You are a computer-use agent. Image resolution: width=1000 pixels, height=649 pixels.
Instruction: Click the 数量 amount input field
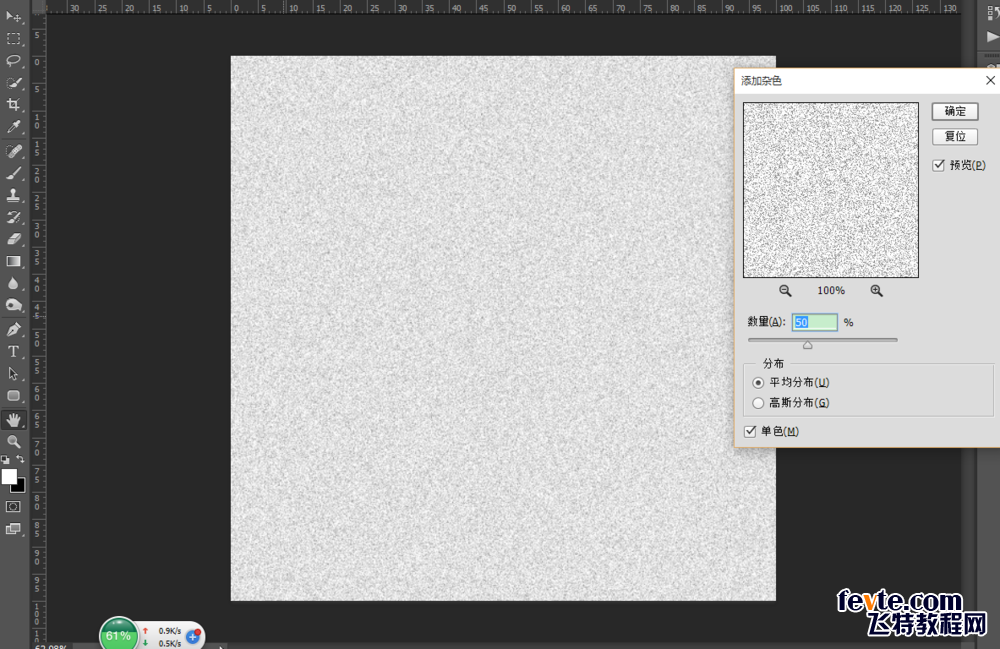pyautogui.click(x=814, y=322)
